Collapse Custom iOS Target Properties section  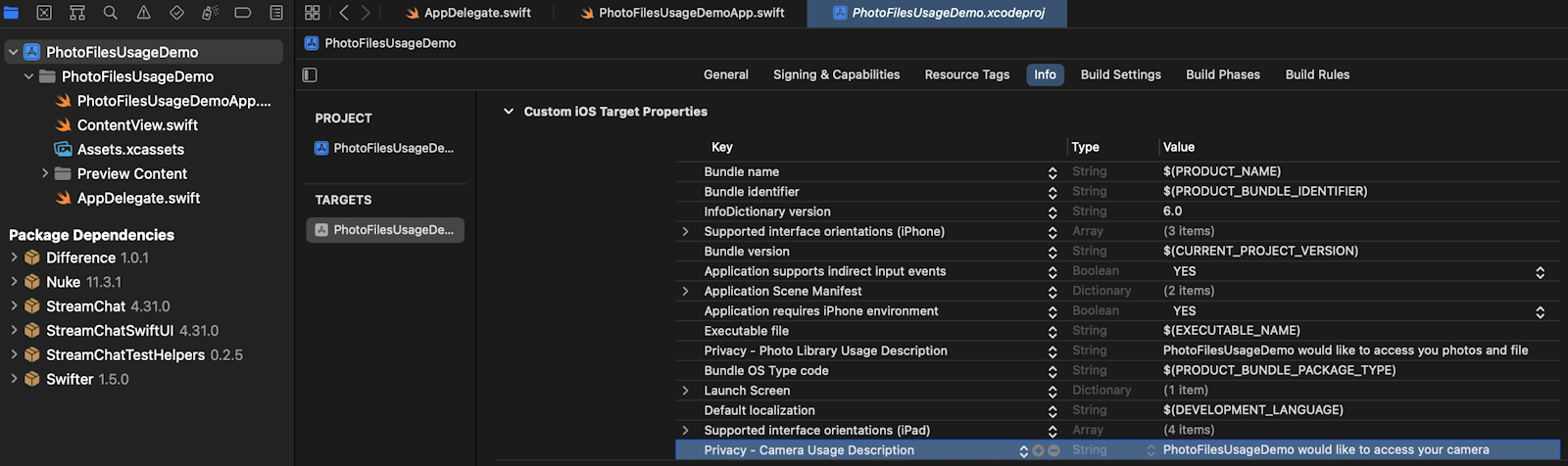click(509, 112)
